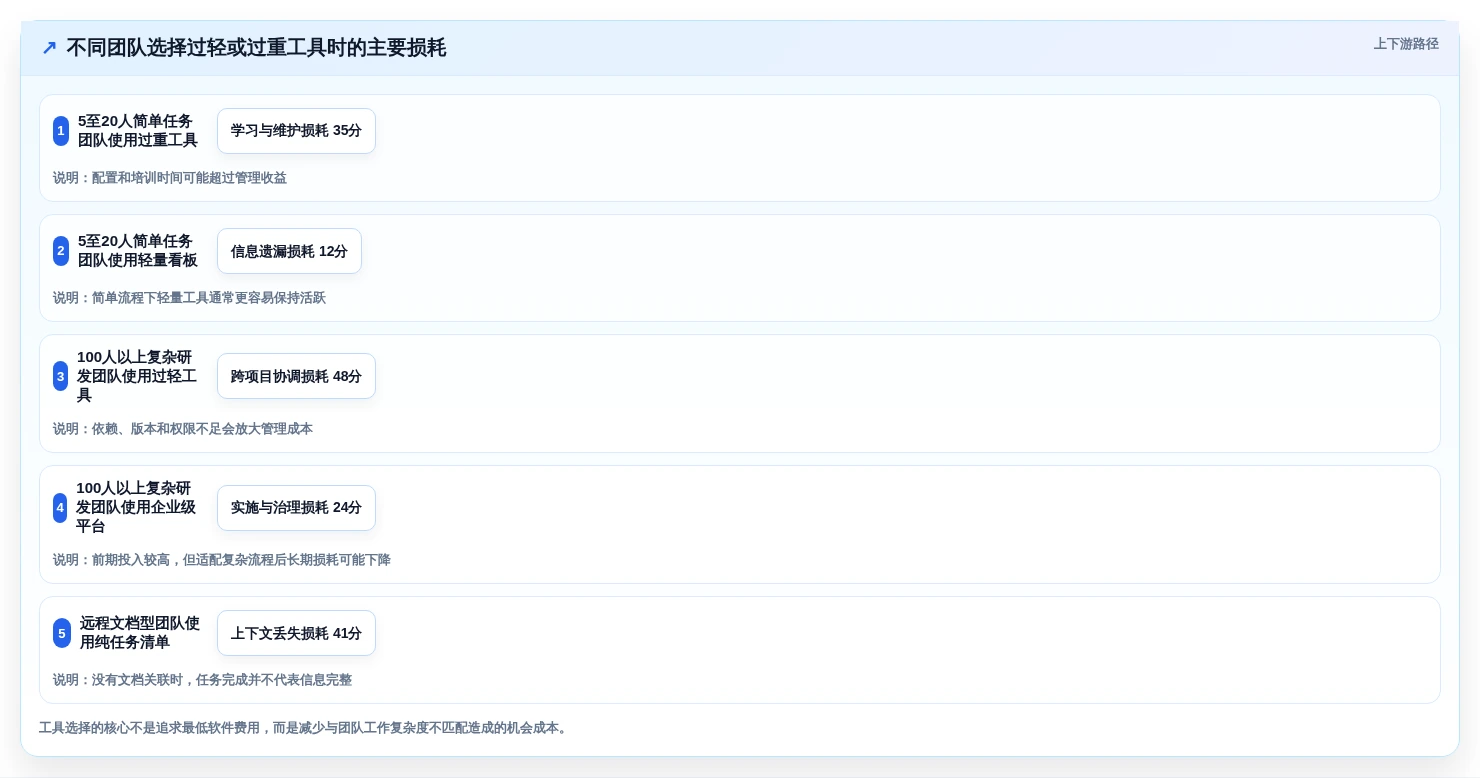Click the number 3 step badge

click(60, 376)
